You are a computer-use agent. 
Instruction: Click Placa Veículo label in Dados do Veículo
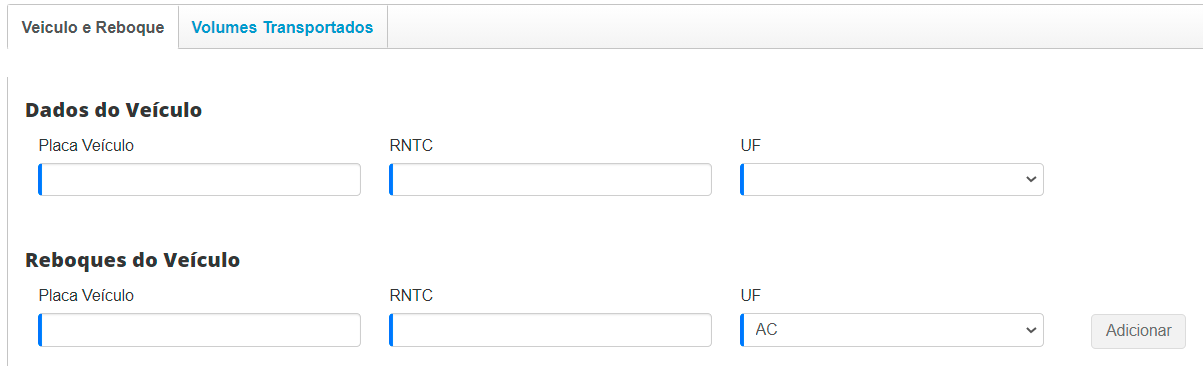point(86,146)
